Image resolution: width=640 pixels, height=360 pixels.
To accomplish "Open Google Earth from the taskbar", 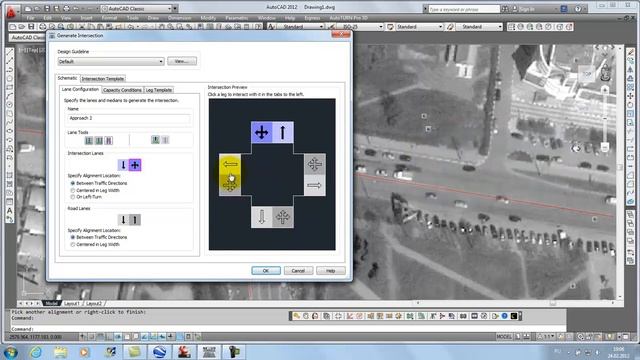I will click(x=160, y=352).
